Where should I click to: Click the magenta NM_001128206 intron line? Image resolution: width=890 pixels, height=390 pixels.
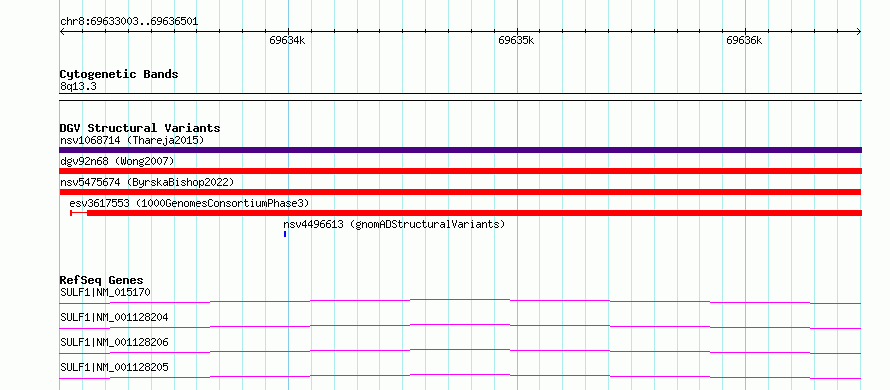pyautogui.click(x=460, y=351)
